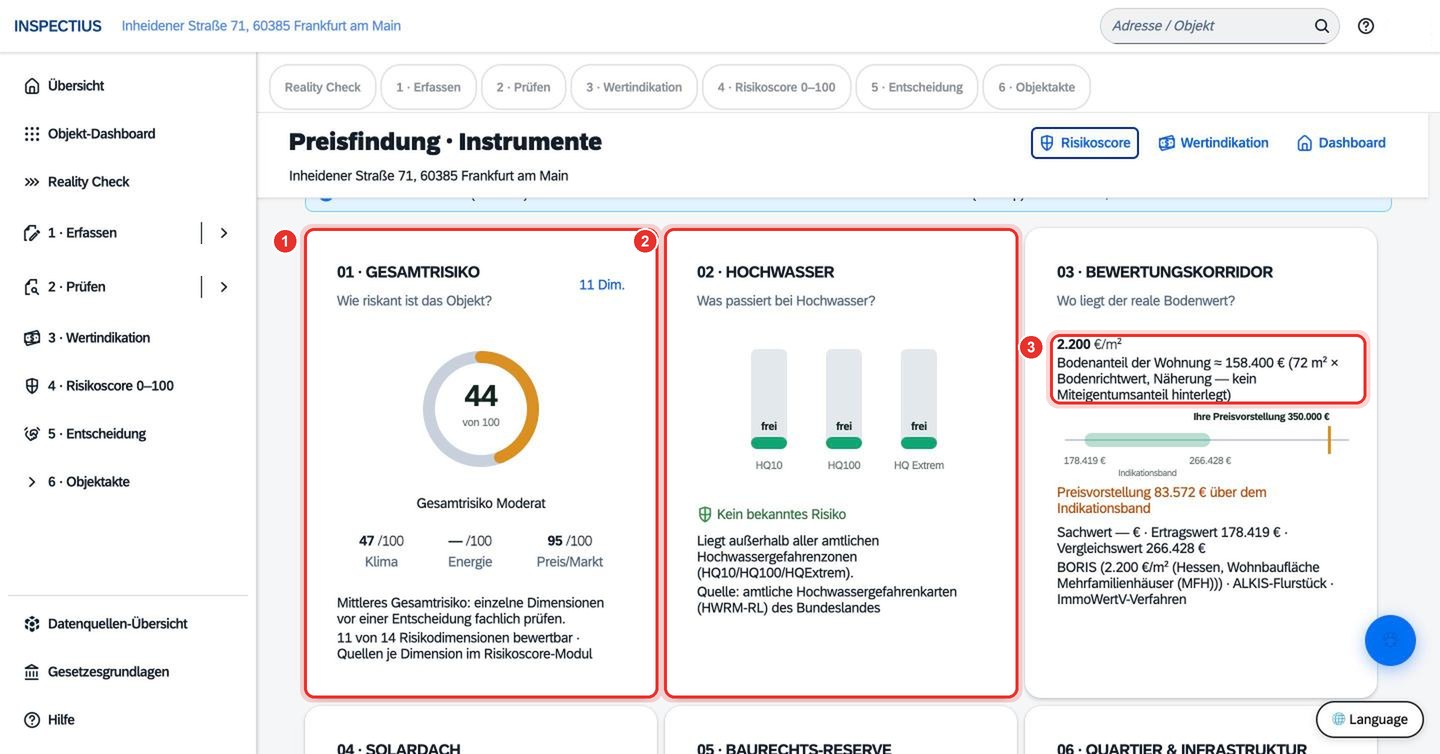
Task: Click the HQ Extrem flood bar
Action: tap(919, 399)
